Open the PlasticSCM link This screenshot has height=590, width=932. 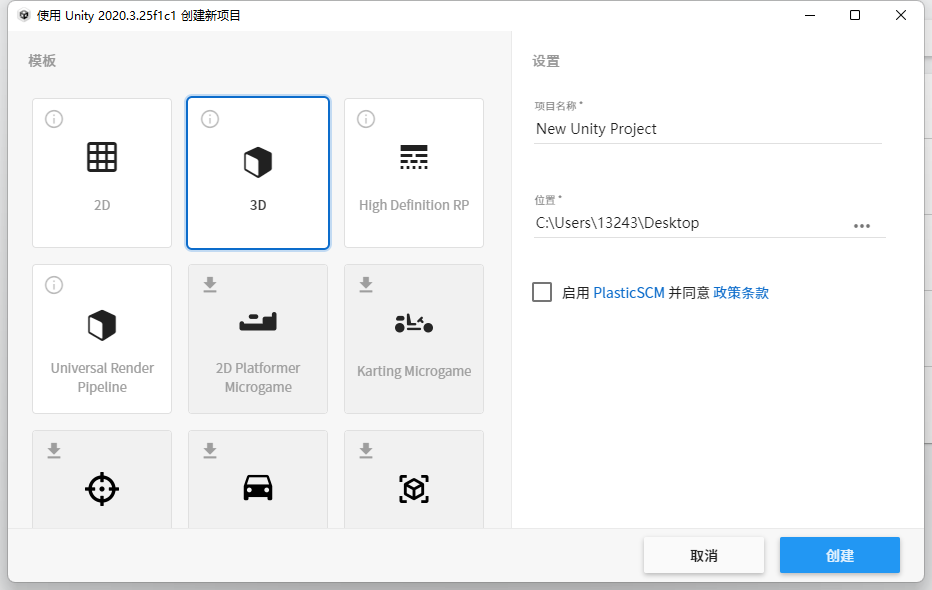pos(629,293)
